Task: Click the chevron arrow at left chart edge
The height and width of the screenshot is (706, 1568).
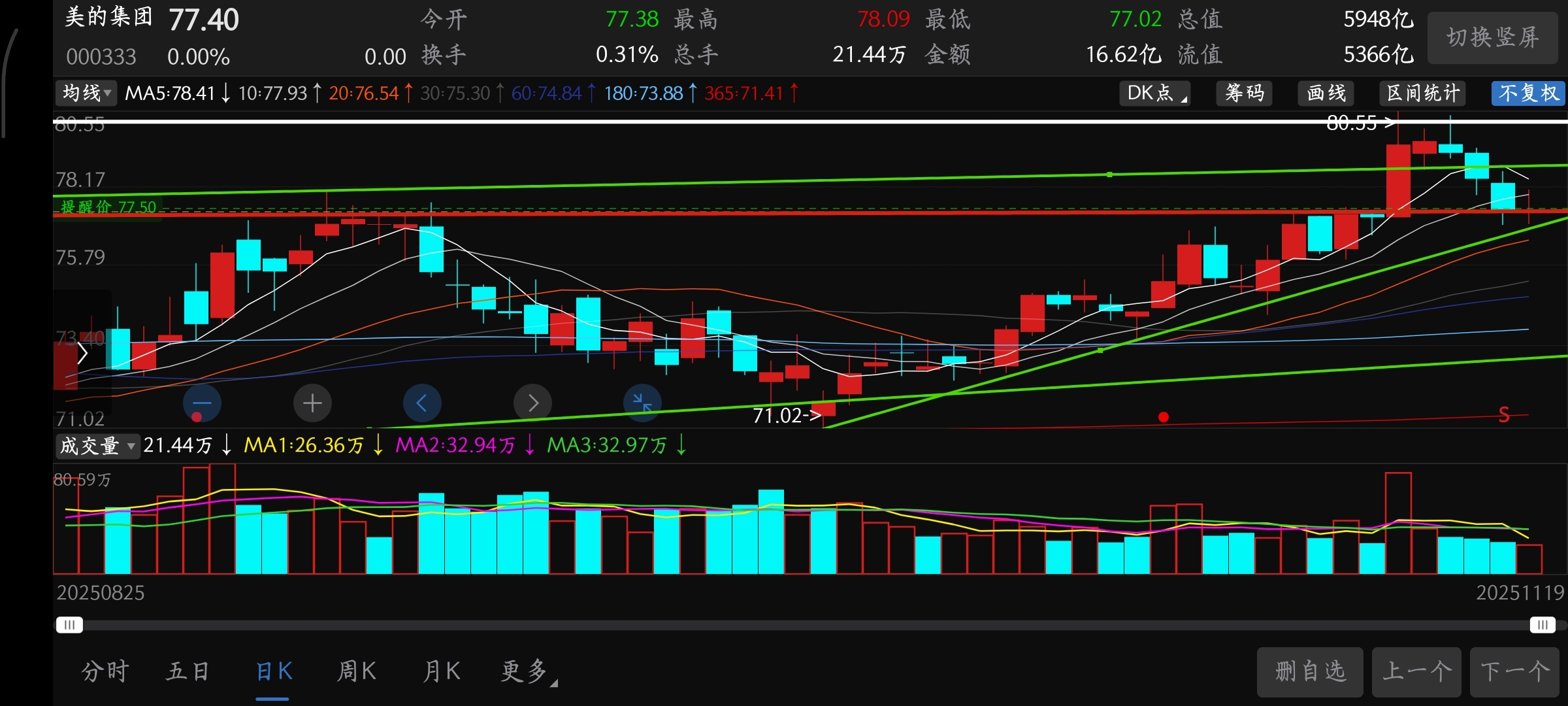Action: [x=82, y=354]
